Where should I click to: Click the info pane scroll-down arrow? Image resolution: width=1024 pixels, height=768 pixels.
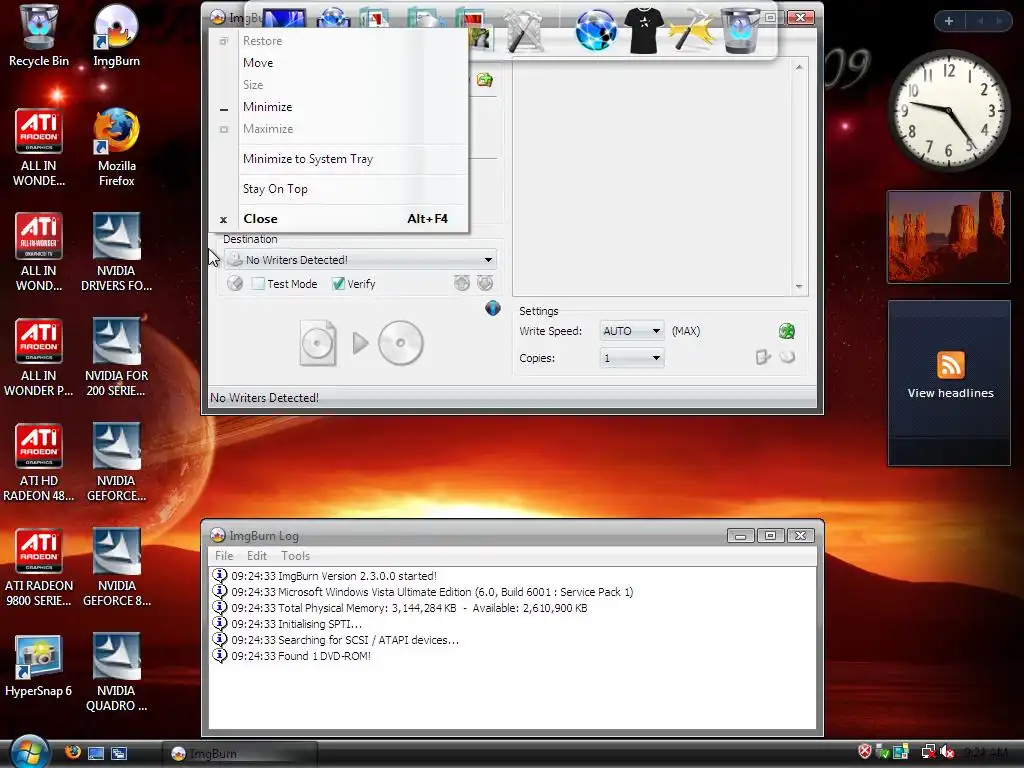(x=799, y=287)
